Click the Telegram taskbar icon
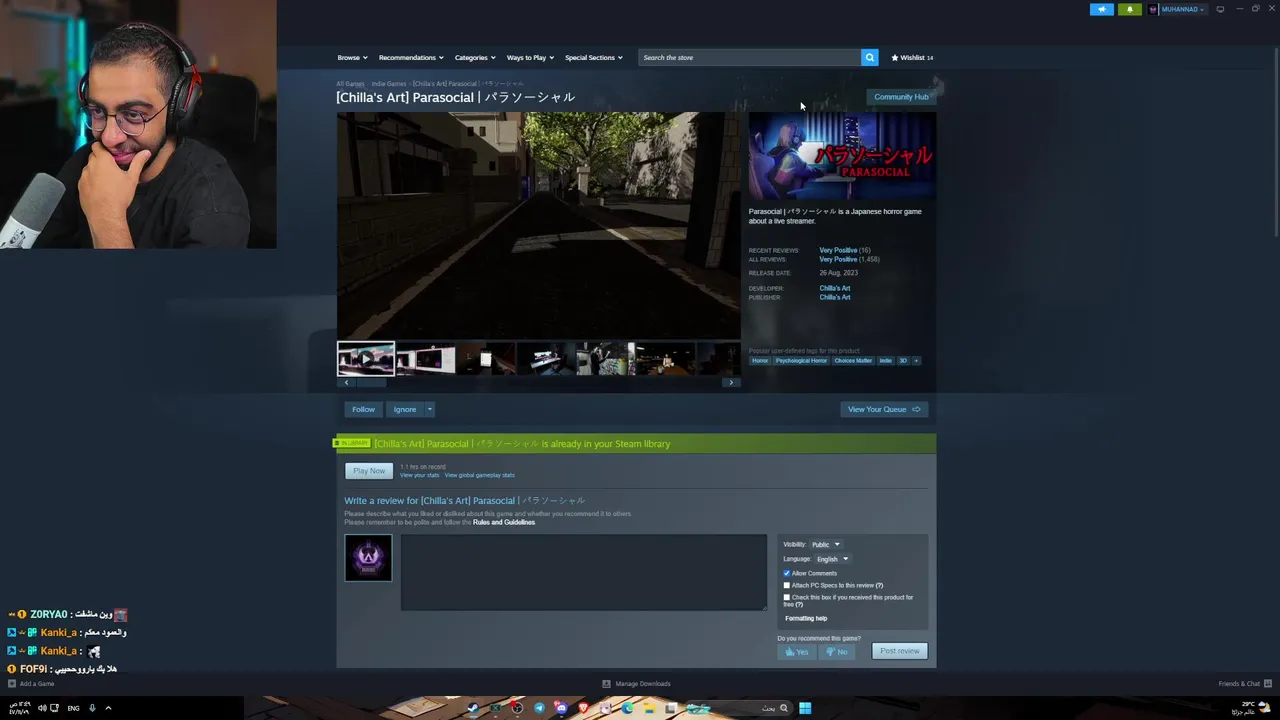Image resolution: width=1280 pixels, height=720 pixels. pos(539,708)
